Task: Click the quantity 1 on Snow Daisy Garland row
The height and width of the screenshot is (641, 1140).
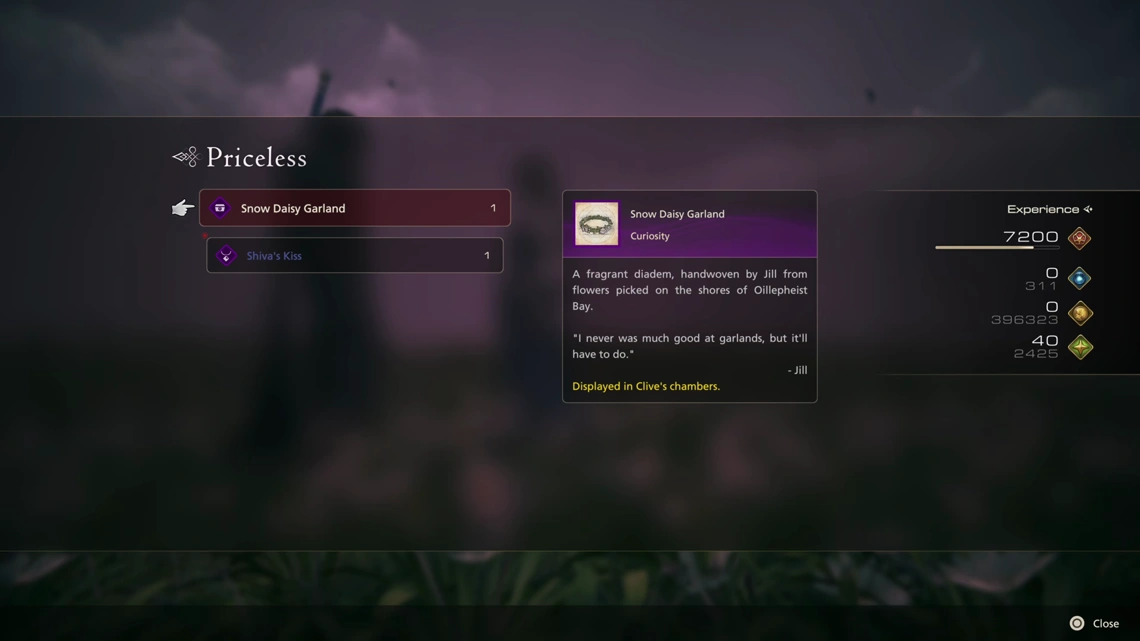Action: pos(493,208)
